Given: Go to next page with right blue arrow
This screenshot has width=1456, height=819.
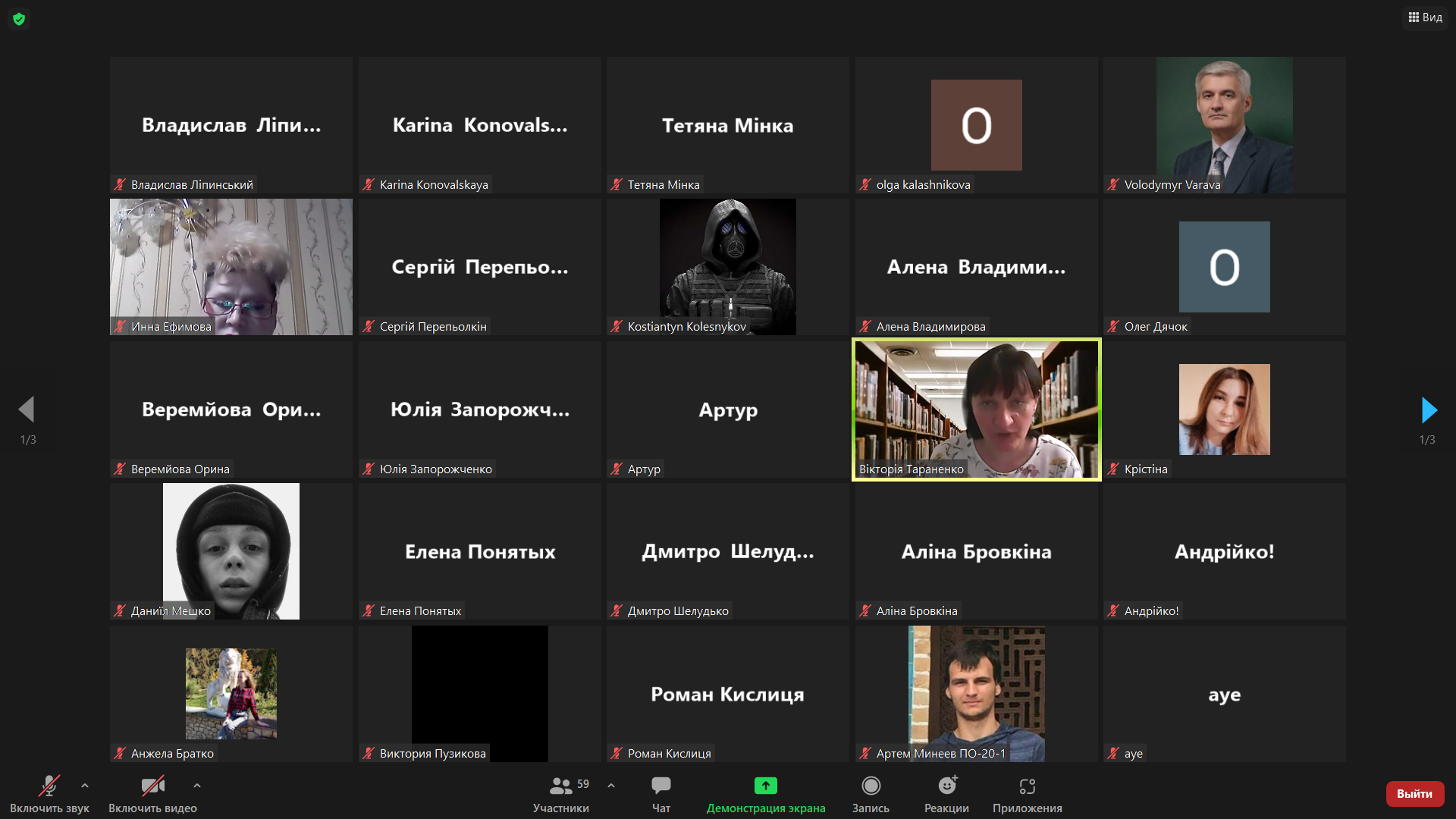Looking at the screenshot, I should pos(1429,409).
